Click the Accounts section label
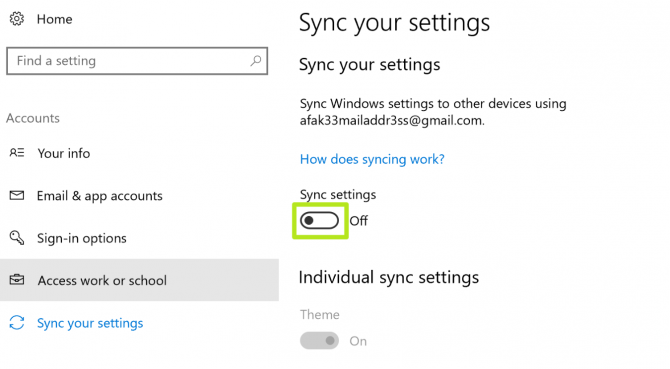The height and width of the screenshot is (369, 670). [33, 118]
